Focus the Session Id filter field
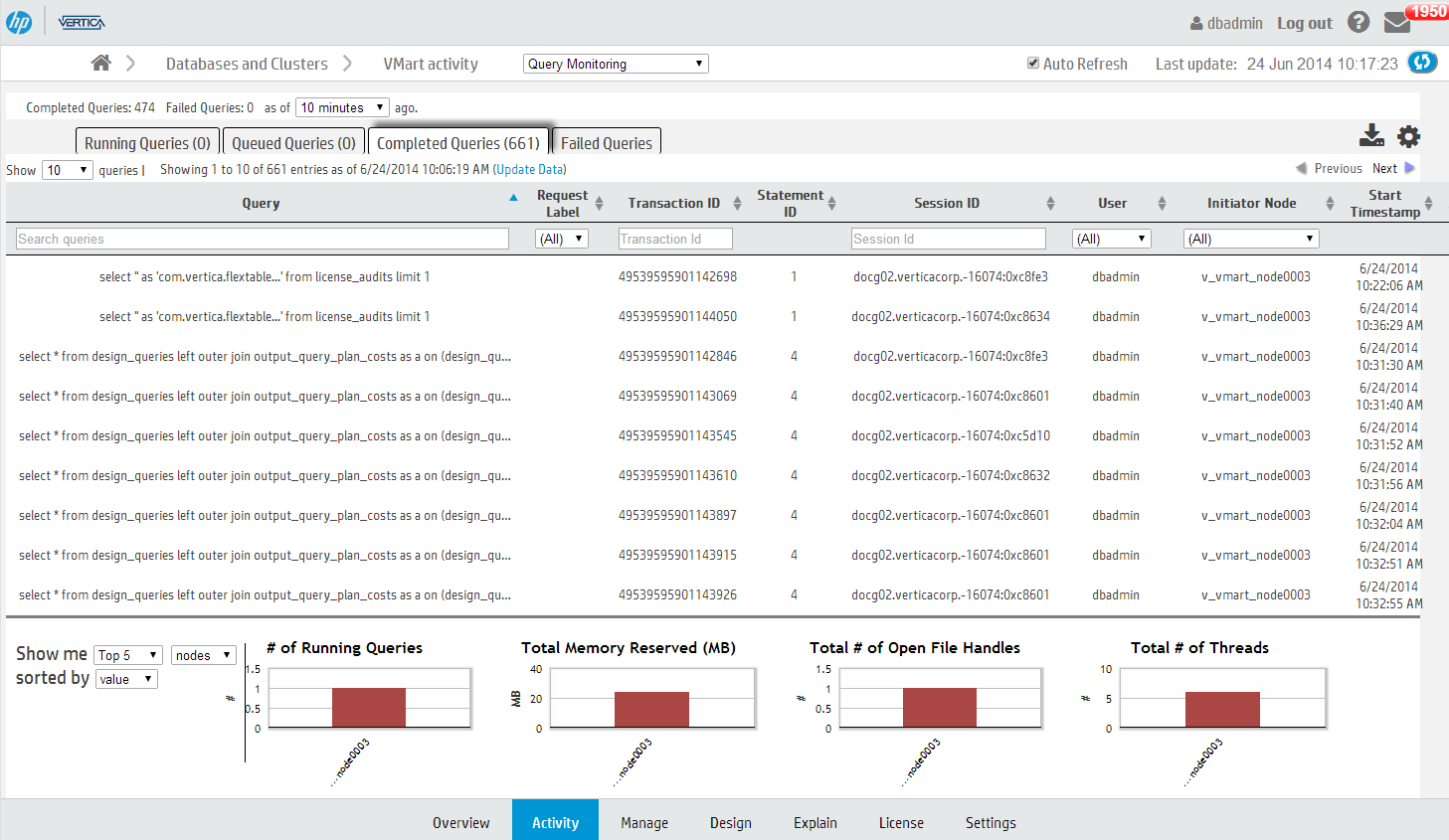 949,239
